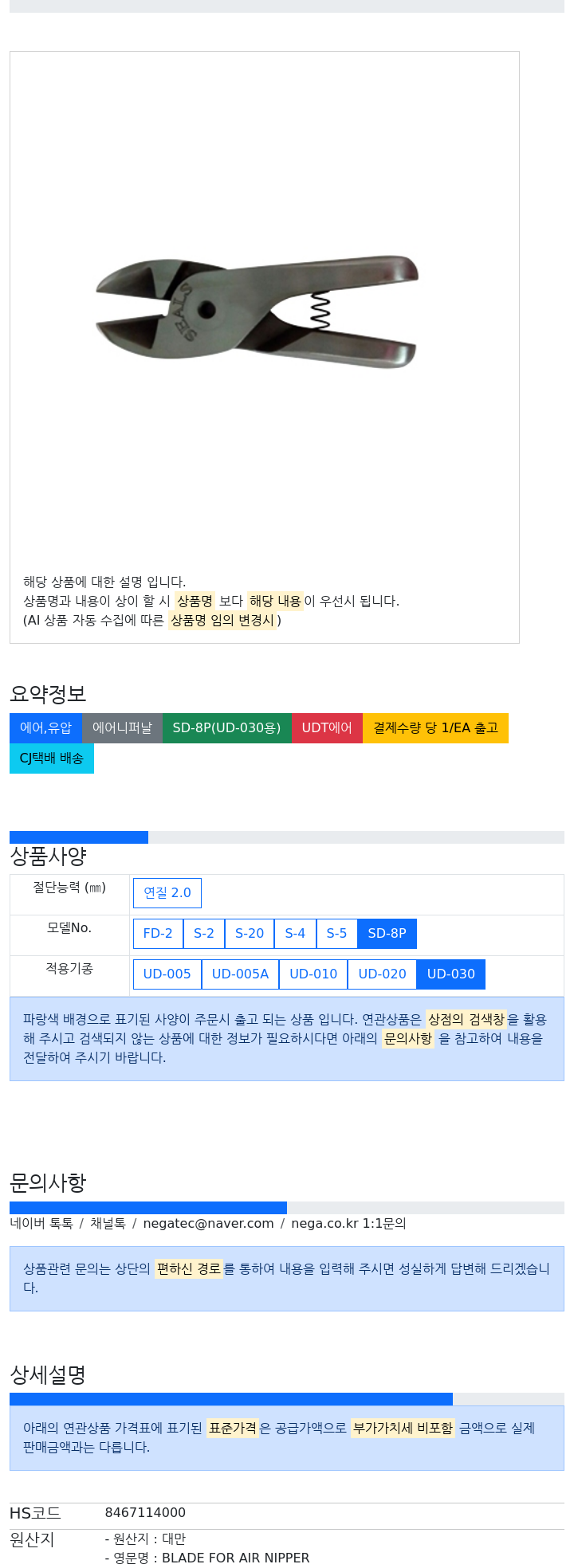Screen dimensions: 574x1568
Task: Click the 결제수량 당 1/EA 출고 badge
Action: (435, 728)
